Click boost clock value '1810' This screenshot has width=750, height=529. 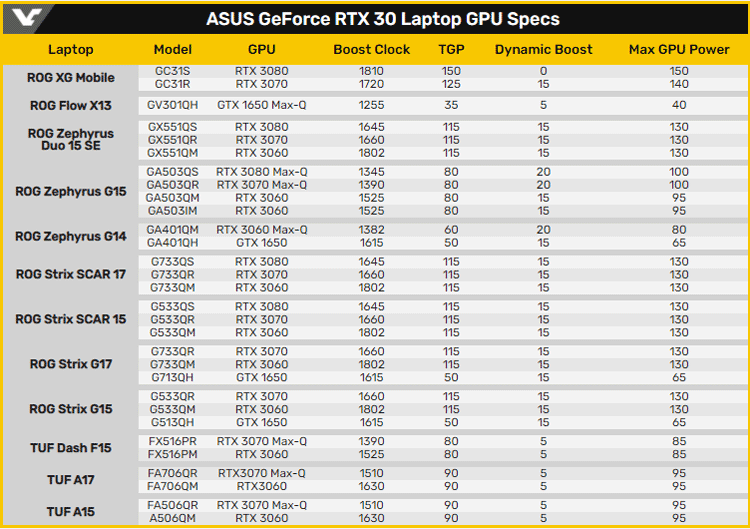[x=372, y=71]
